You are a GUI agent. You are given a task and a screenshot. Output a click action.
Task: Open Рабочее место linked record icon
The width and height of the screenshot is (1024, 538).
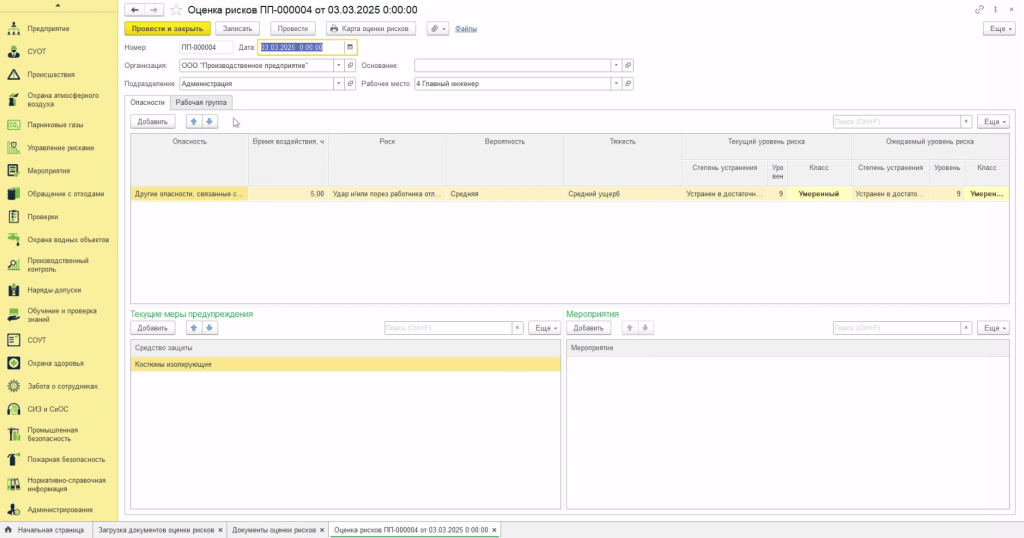tap(628, 84)
